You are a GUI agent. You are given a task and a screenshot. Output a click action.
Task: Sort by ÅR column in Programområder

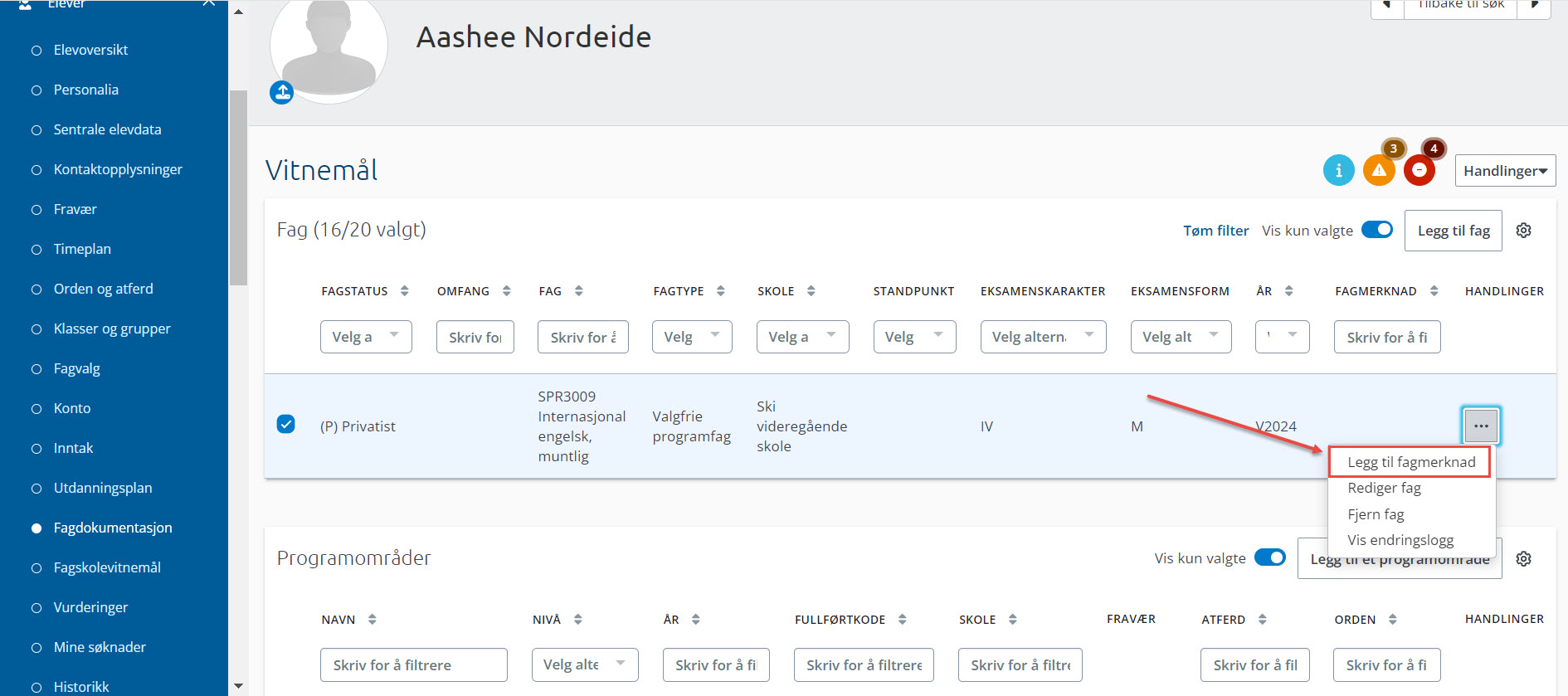point(695,620)
